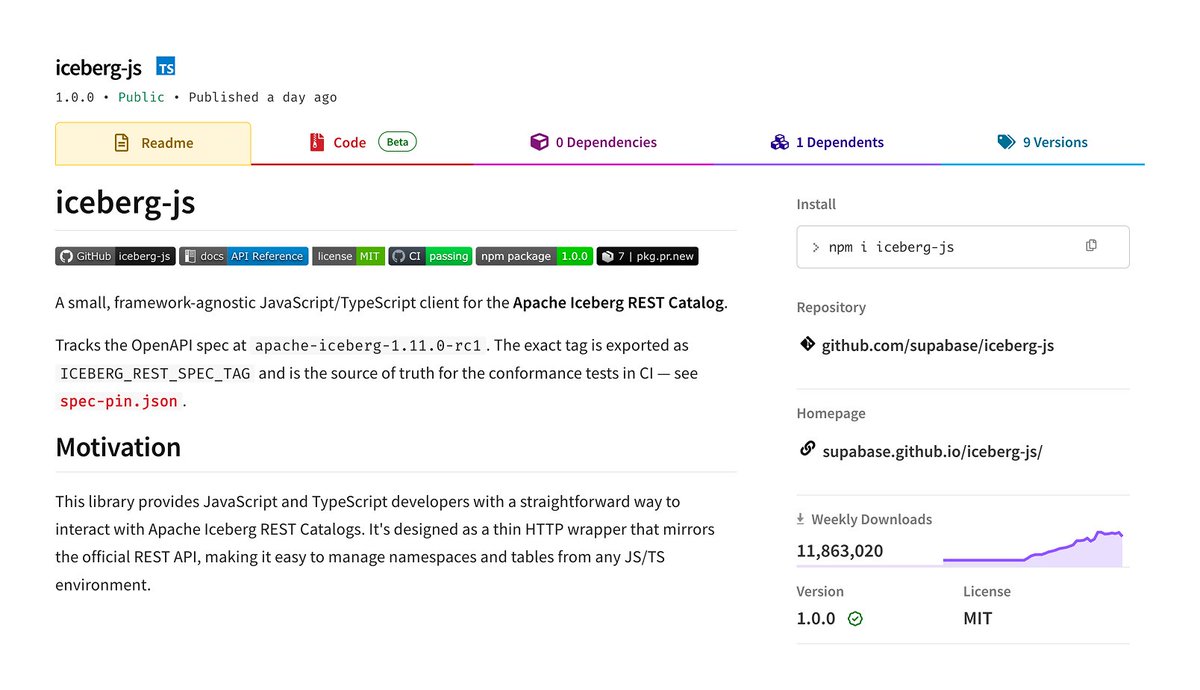
Task: Click the Public visibility label
Action: (x=141, y=97)
